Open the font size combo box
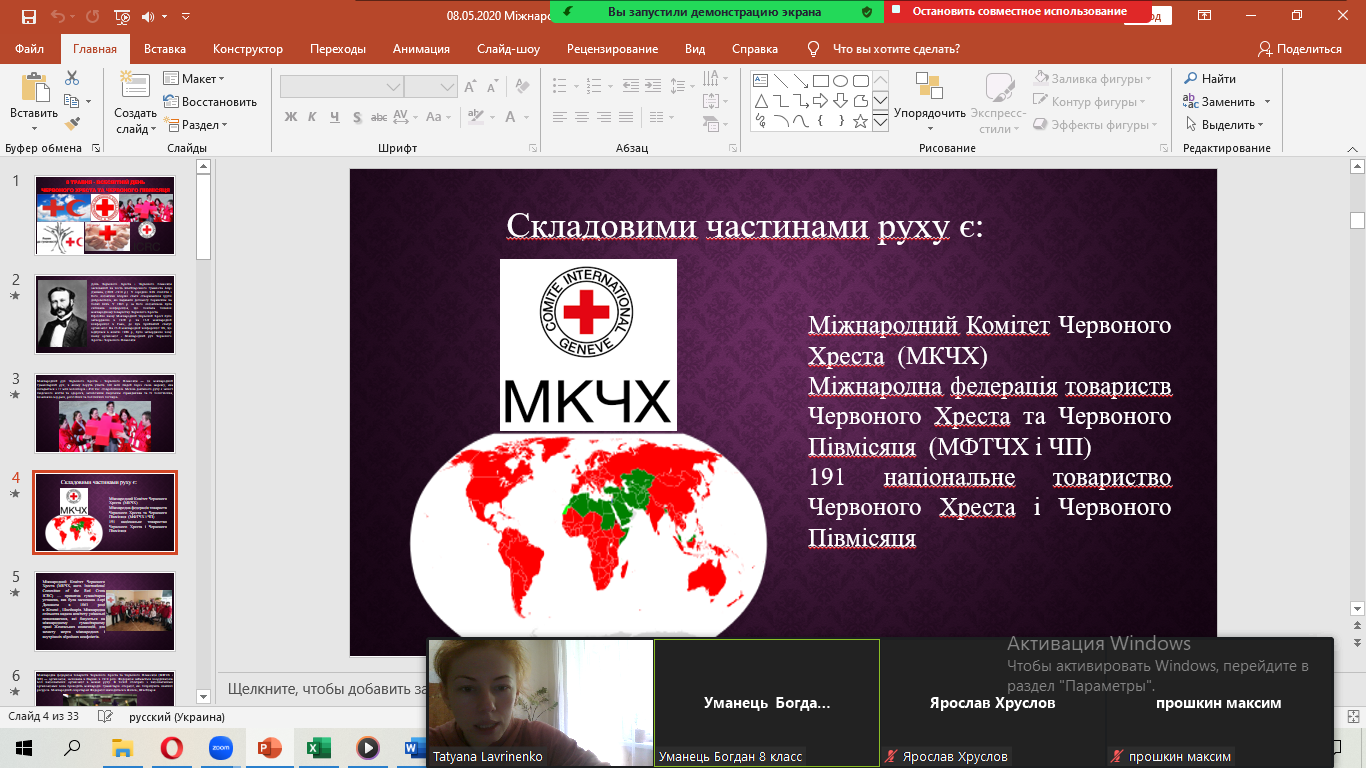 431,87
